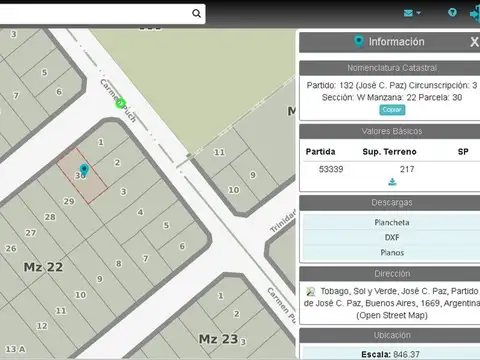Select parcel 11 northeast of Carmen Puch
Screen dimensions: 480x360
(x=219, y=152)
